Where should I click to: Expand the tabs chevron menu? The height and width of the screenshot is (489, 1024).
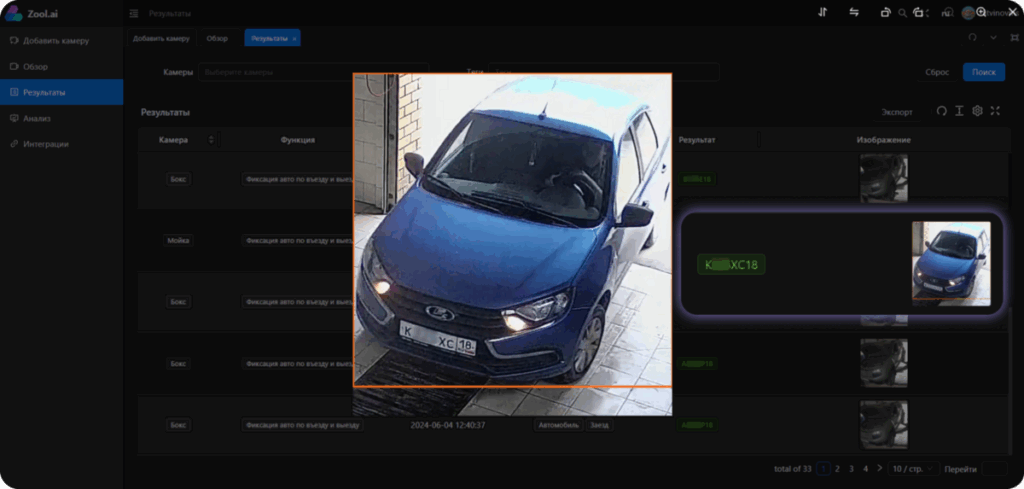coord(993,38)
